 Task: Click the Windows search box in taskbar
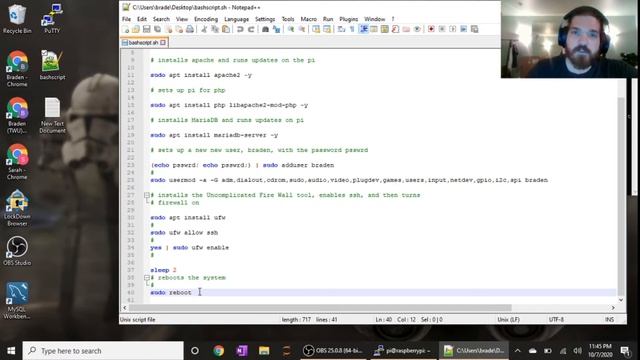103,351
